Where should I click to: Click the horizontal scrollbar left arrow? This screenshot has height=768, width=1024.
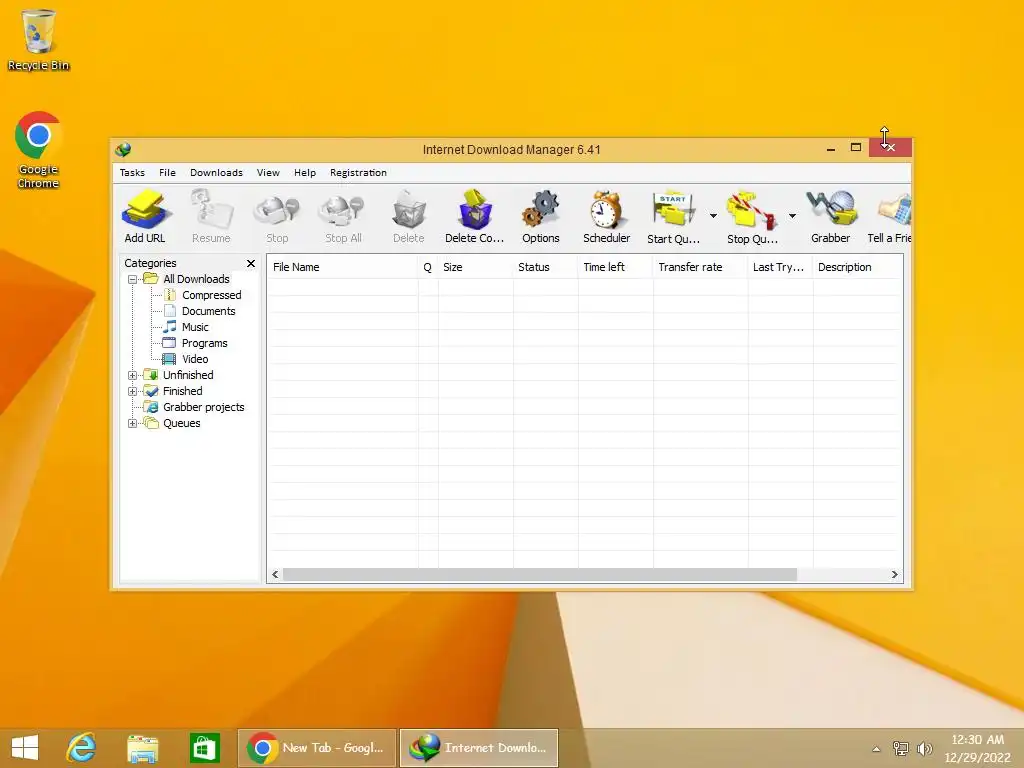275,575
